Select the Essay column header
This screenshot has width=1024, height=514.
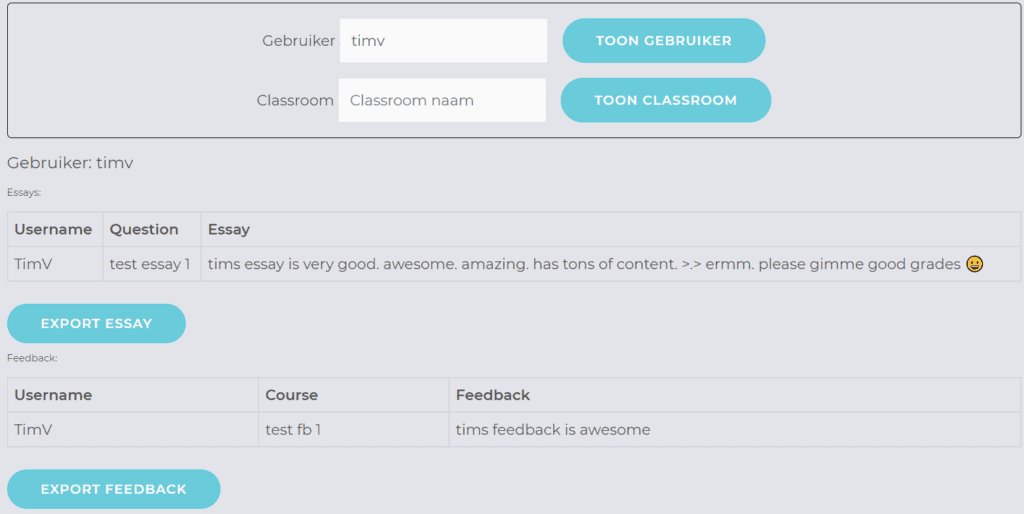pos(611,229)
